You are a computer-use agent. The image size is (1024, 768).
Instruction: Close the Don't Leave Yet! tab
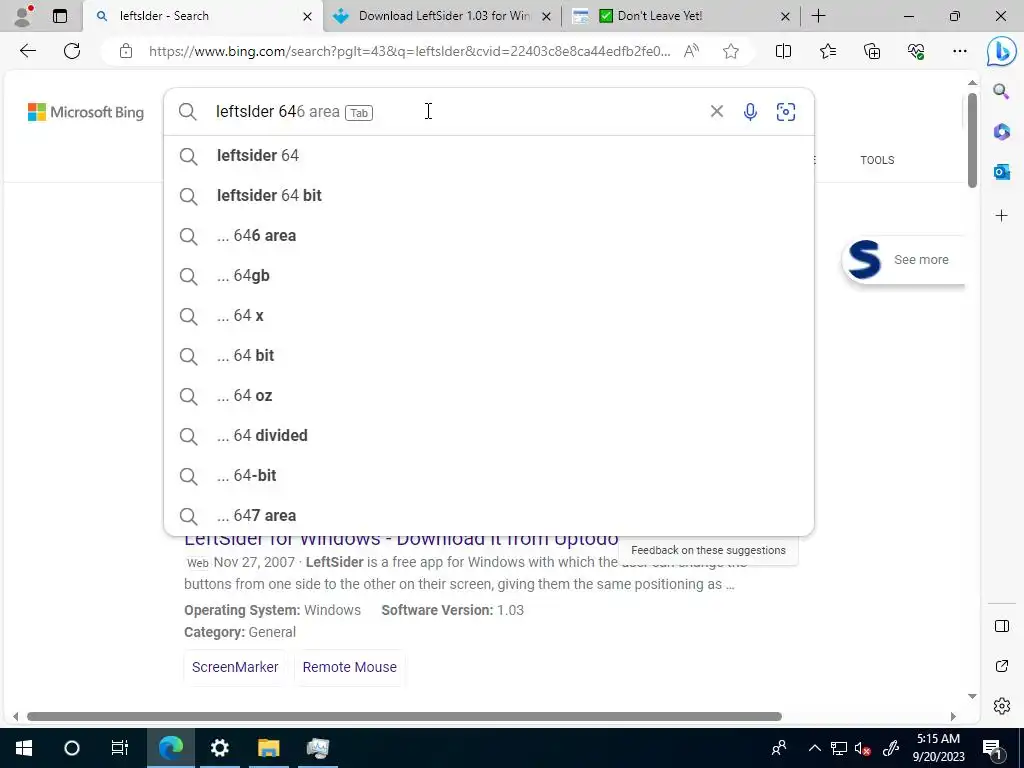click(785, 16)
